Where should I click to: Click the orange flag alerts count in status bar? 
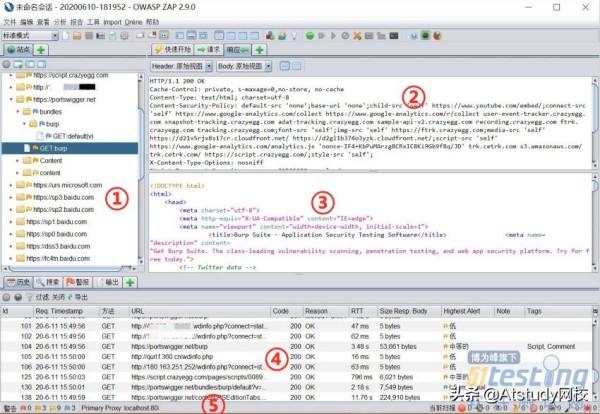click(41, 408)
